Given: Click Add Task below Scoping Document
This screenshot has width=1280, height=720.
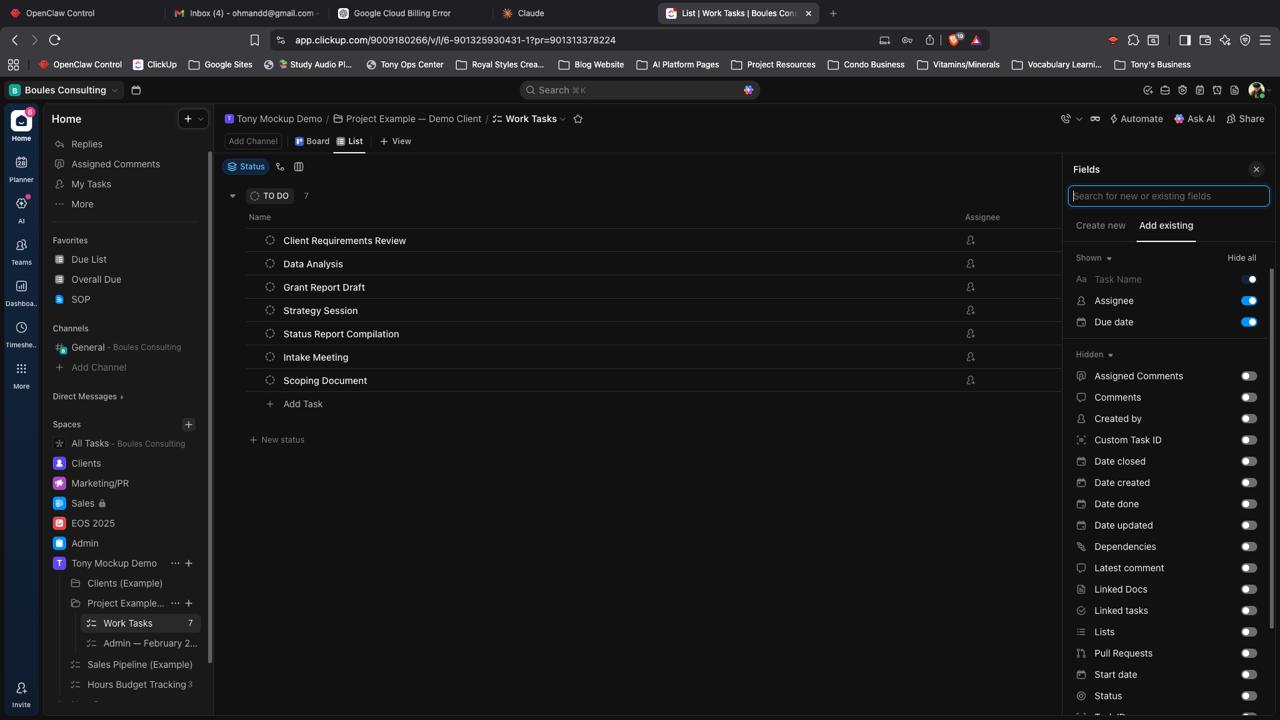Looking at the screenshot, I should [302, 404].
